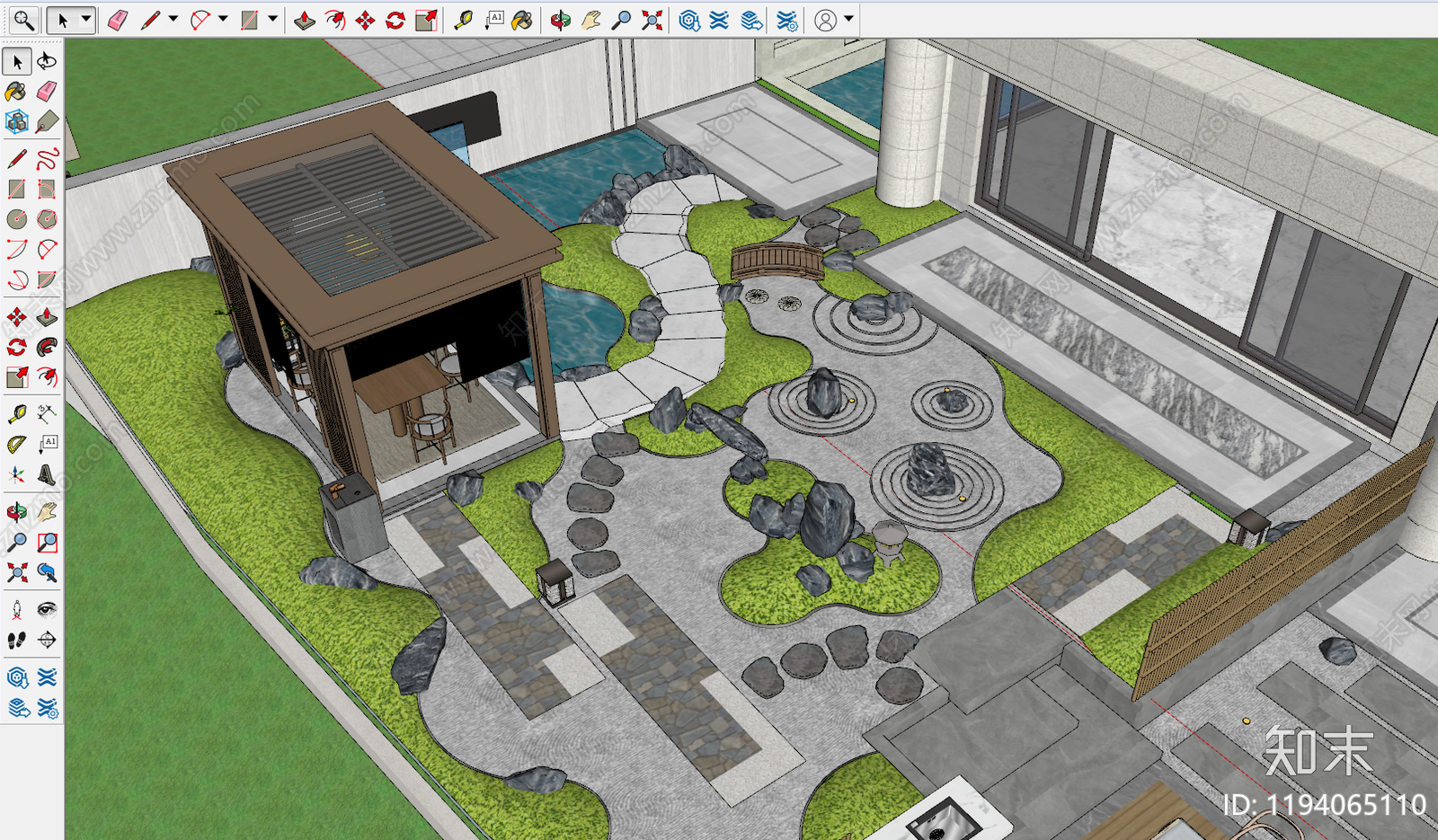Image resolution: width=1438 pixels, height=840 pixels.
Task: Click the Text label tool in horizontal toolbar
Action: pyautogui.click(x=493, y=20)
